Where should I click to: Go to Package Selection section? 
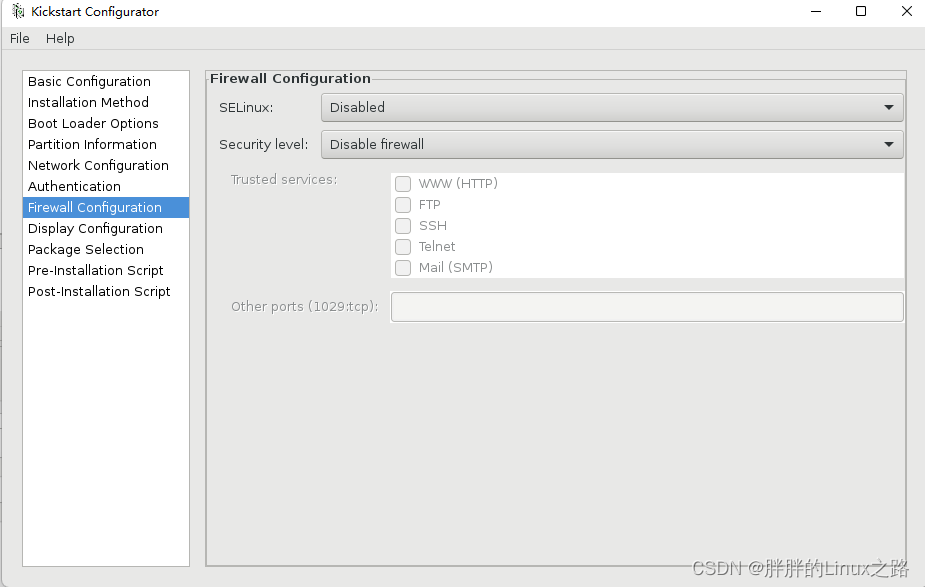pos(86,250)
